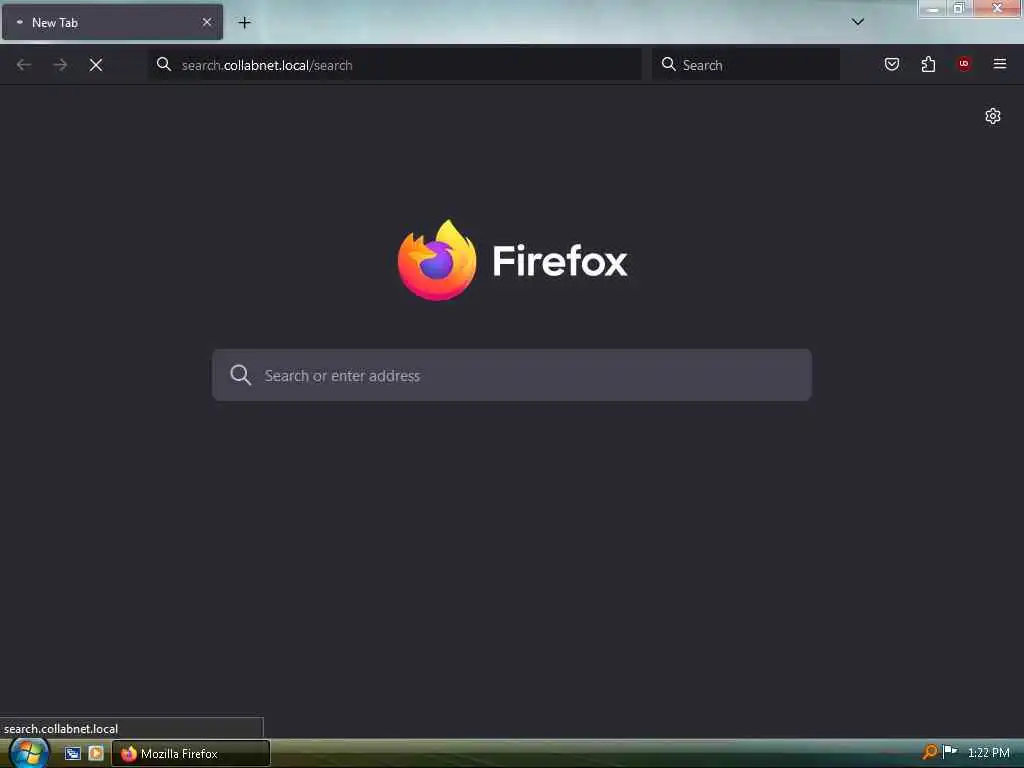Minimize the Firefox window
Image resolution: width=1024 pixels, height=768 pixels.
(933, 8)
